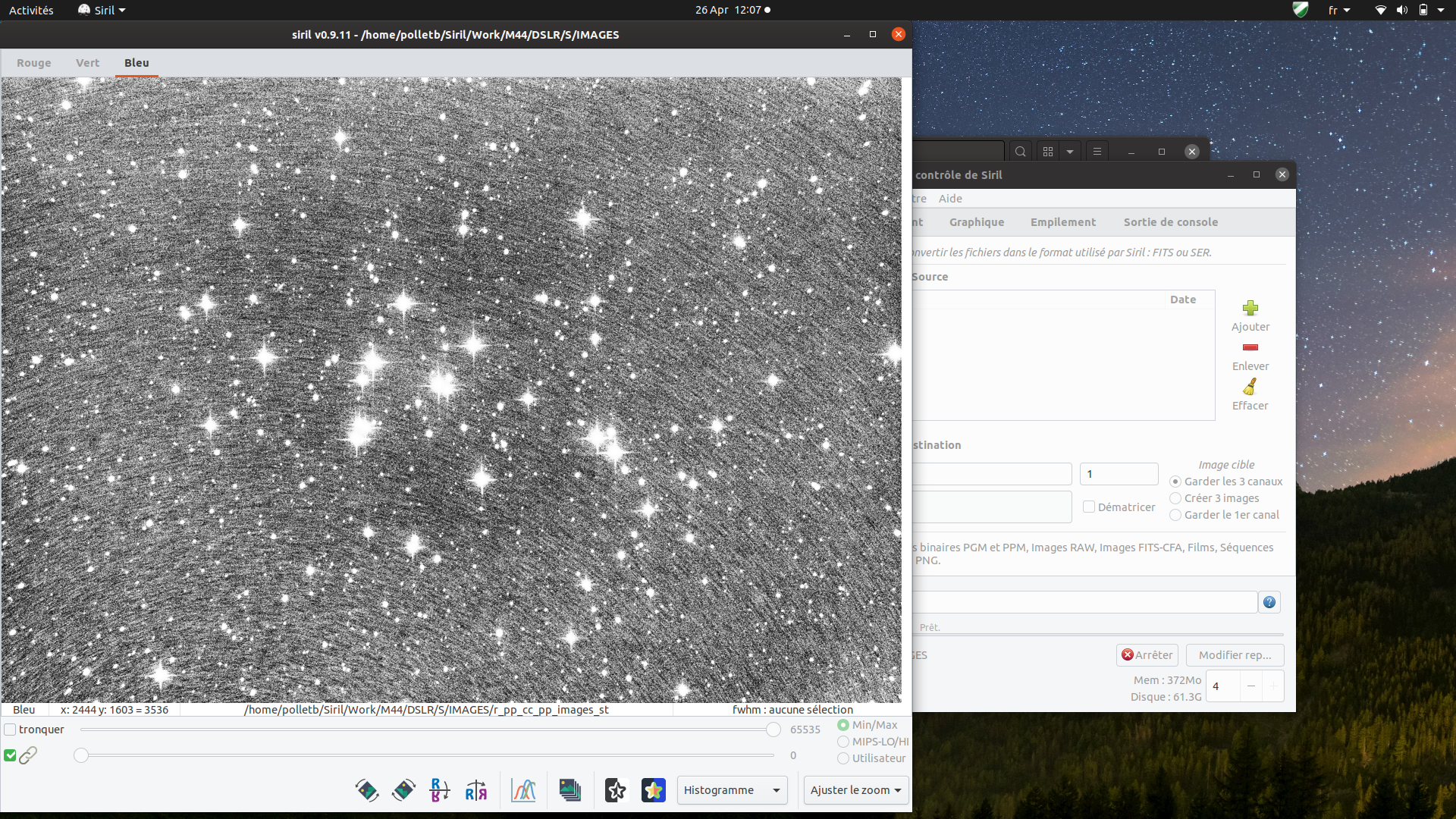Select Créer 3 images option
The height and width of the screenshot is (819, 1456).
tap(1175, 498)
